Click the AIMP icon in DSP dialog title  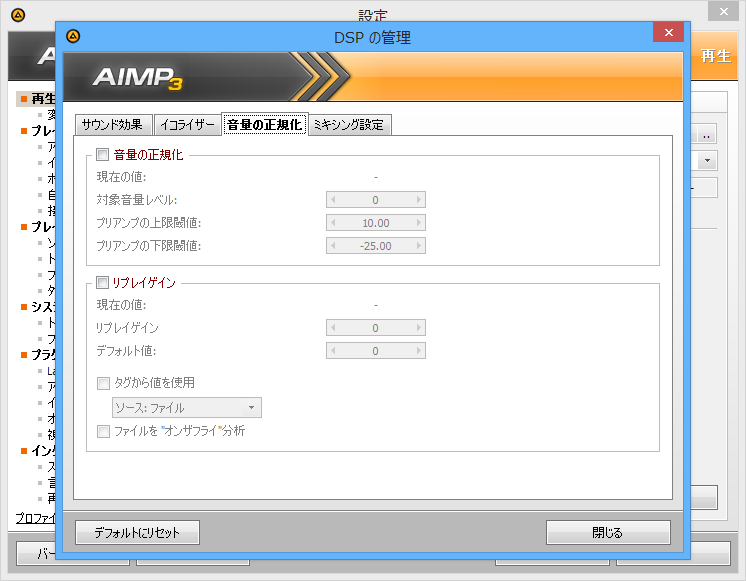73,36
